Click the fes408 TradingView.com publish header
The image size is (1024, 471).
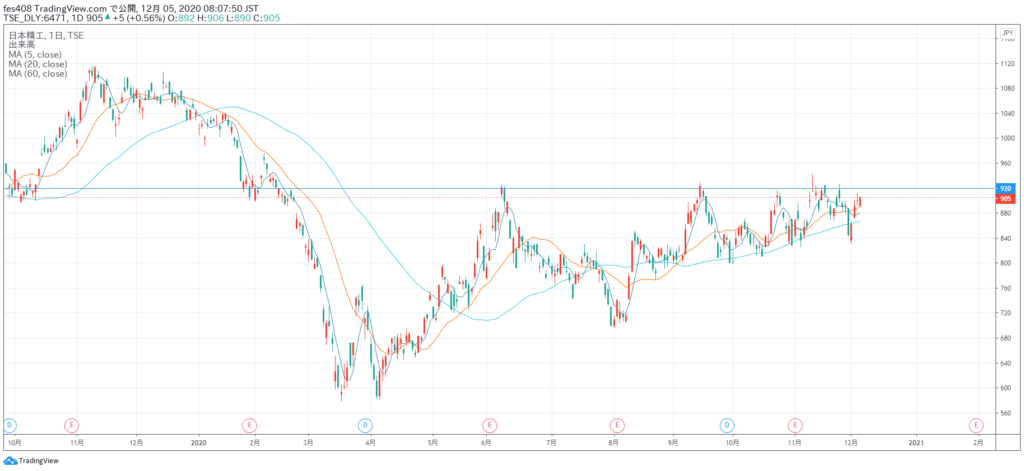point(131,7)
